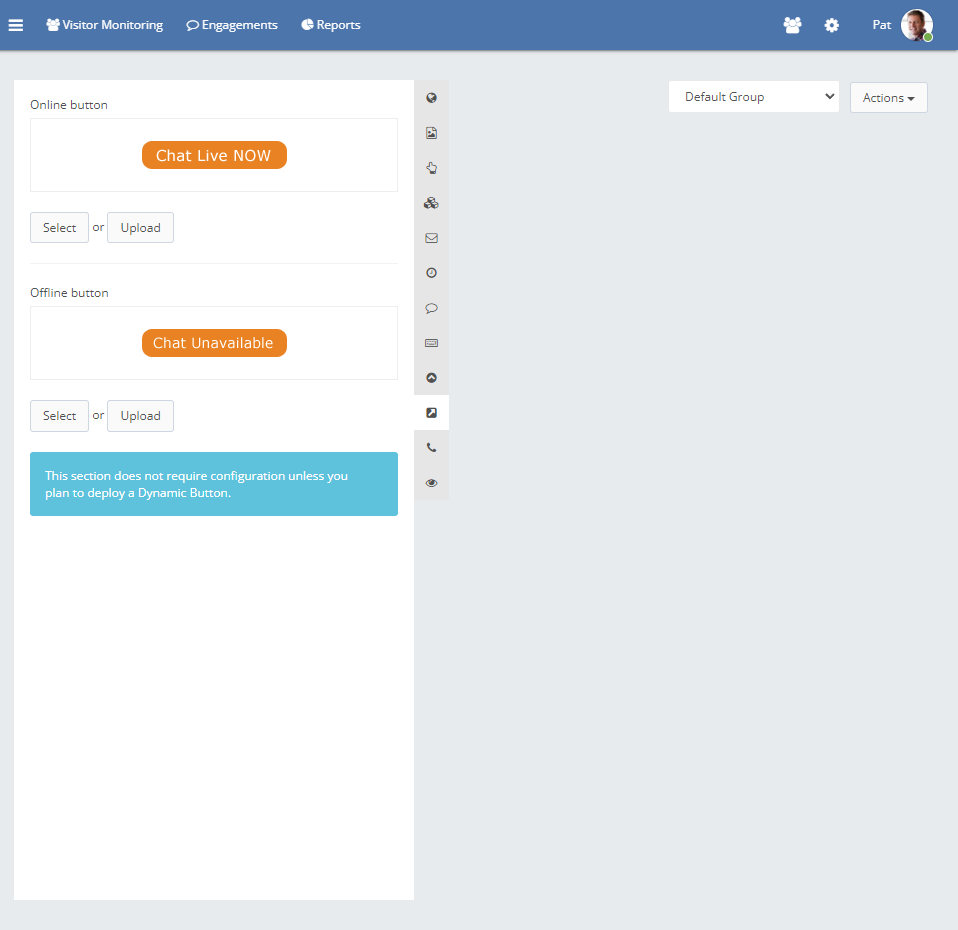Select the keyboard icon in sidebar
958x930 pixels.
(x=431, y=343)
